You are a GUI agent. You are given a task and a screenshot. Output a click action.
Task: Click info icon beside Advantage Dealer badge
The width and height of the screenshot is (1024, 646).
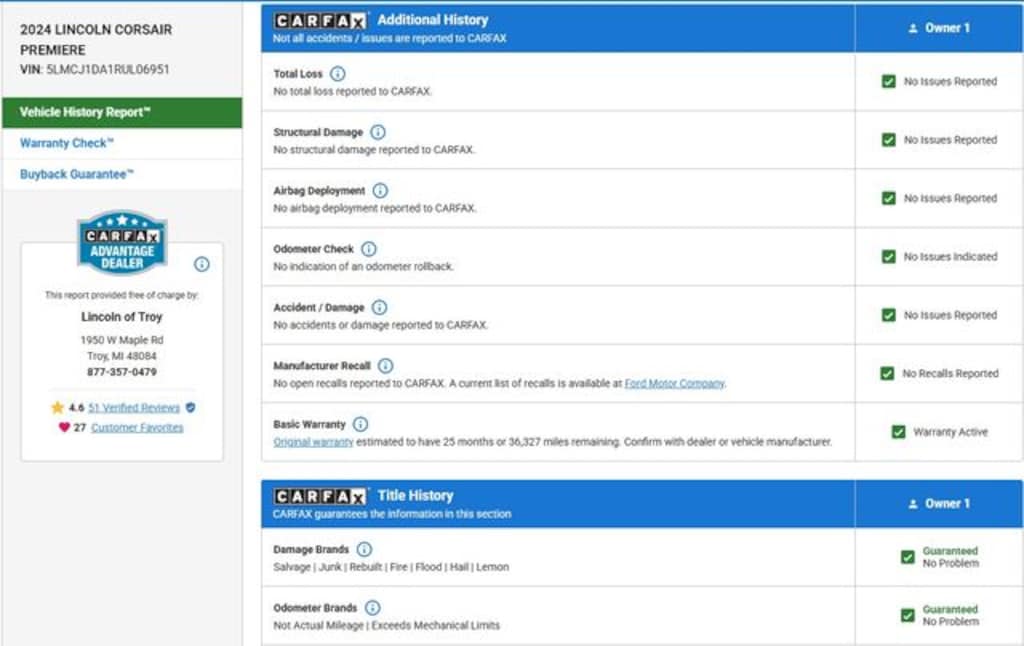tap(202, 264)
